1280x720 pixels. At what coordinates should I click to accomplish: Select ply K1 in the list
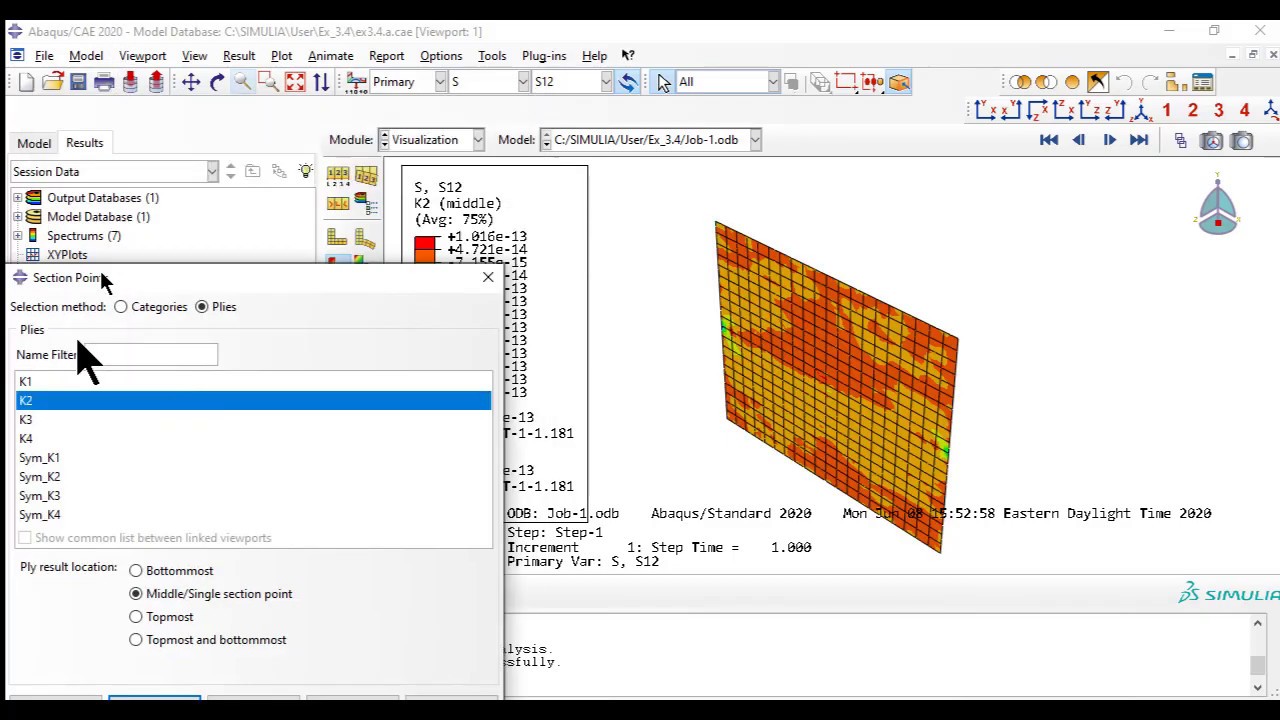pos(254,382)
